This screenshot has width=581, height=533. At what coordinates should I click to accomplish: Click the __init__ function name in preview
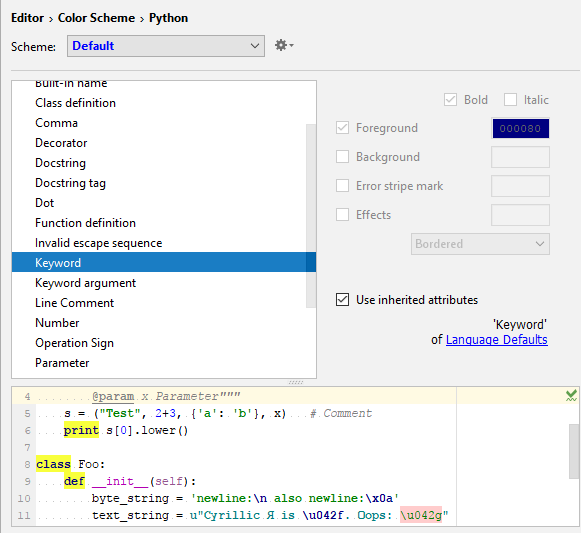click(x=120, y=481)
